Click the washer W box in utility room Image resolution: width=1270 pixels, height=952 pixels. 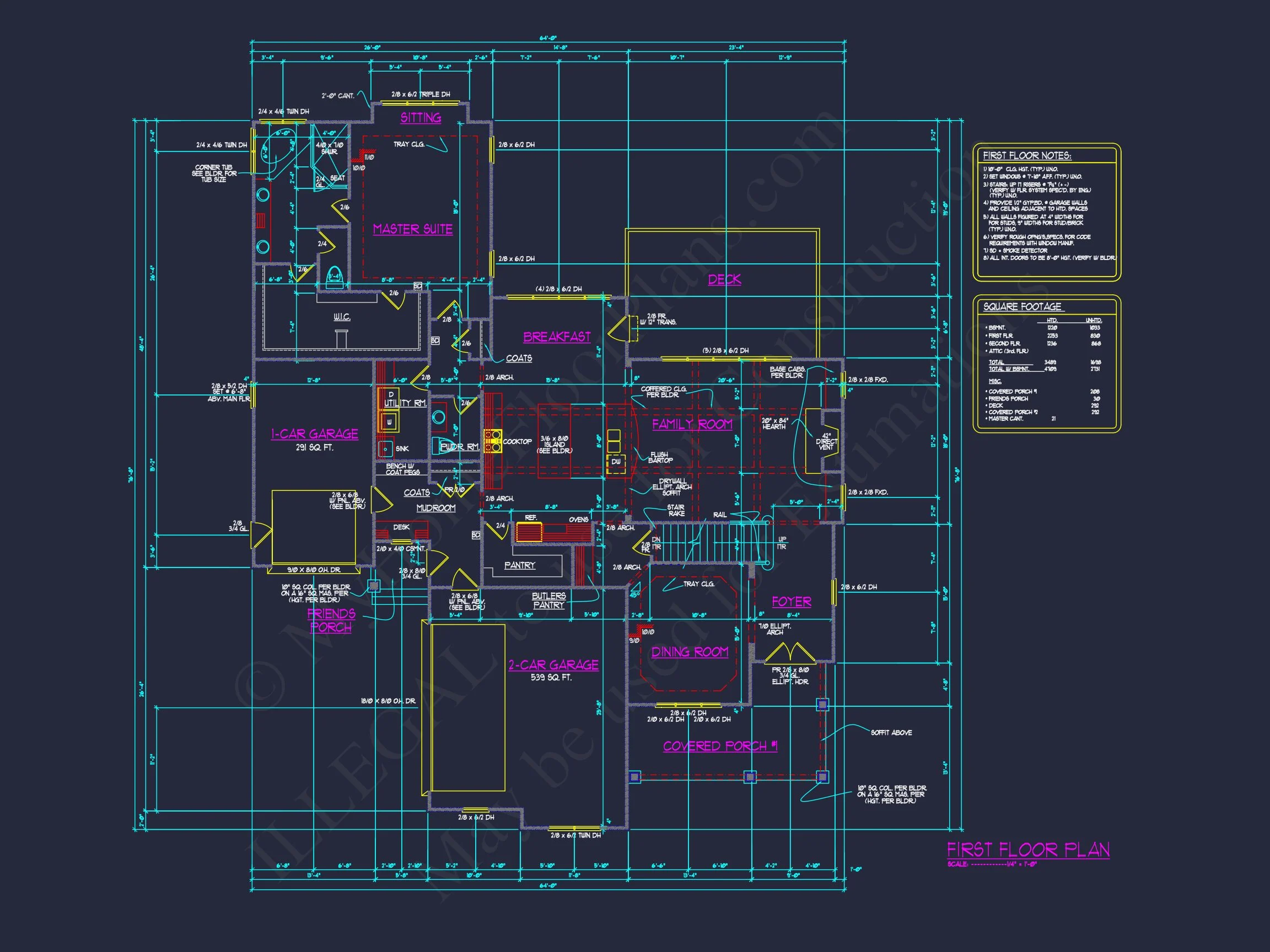(389, 423)
